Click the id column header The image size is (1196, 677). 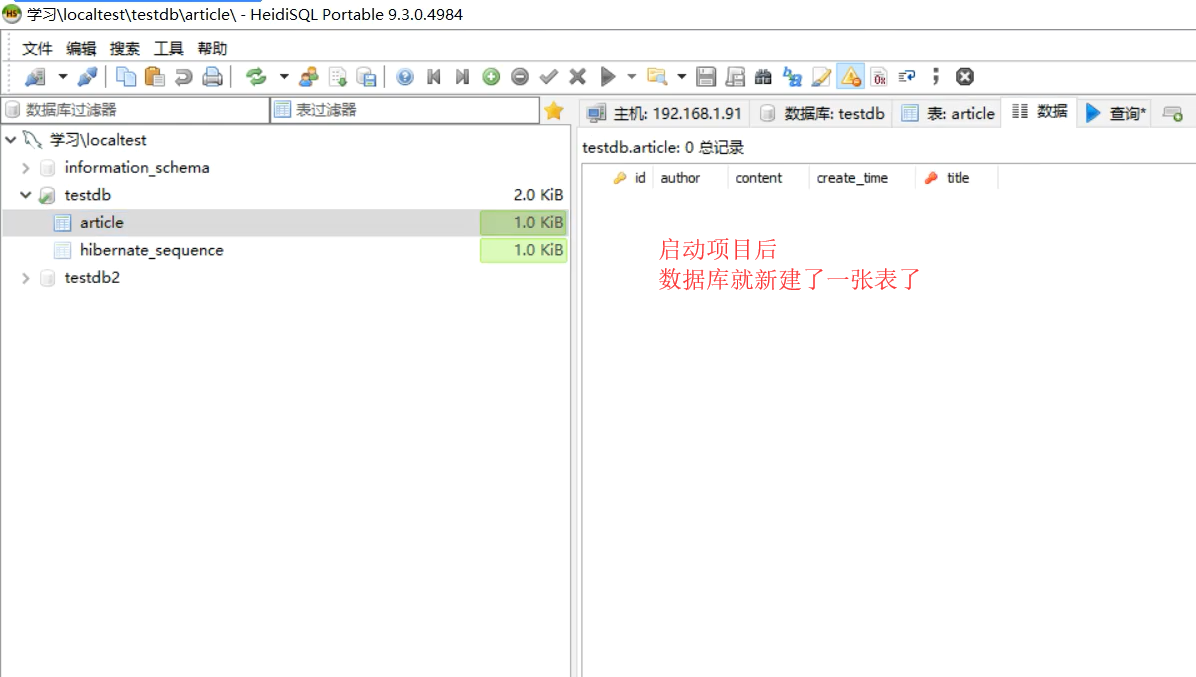coord(630,178)
